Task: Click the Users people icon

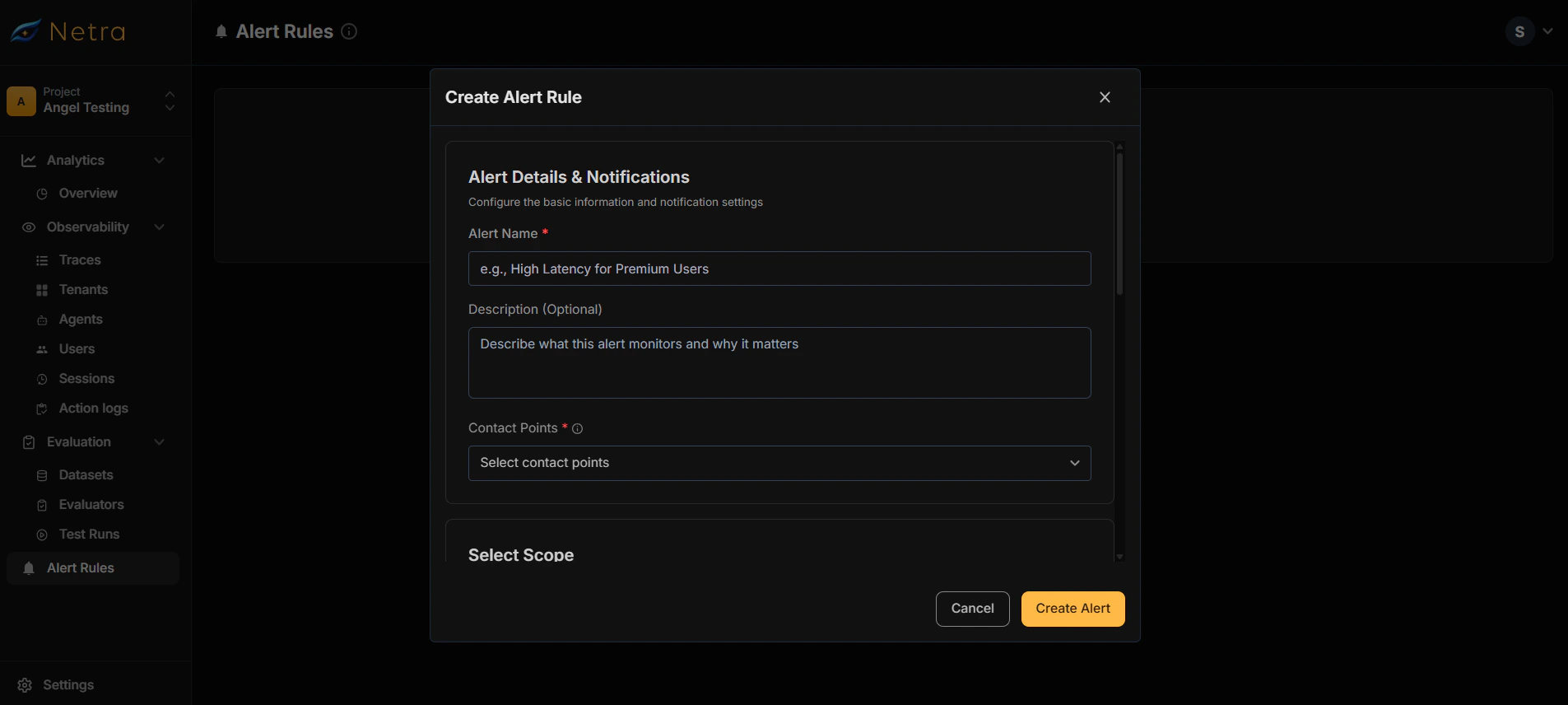Action: pos(42,349)
